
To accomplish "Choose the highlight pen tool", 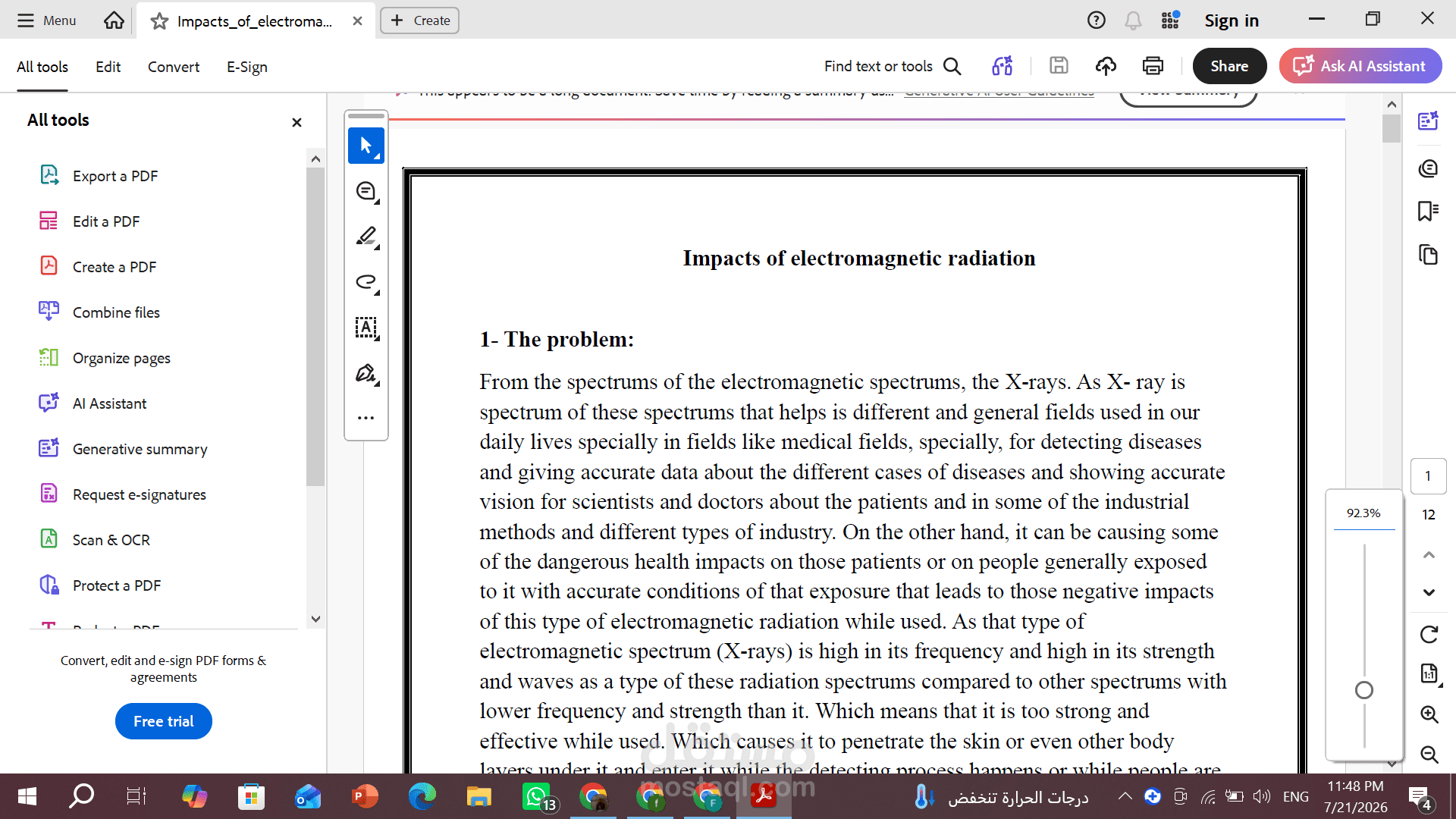I will click(366, 237).
